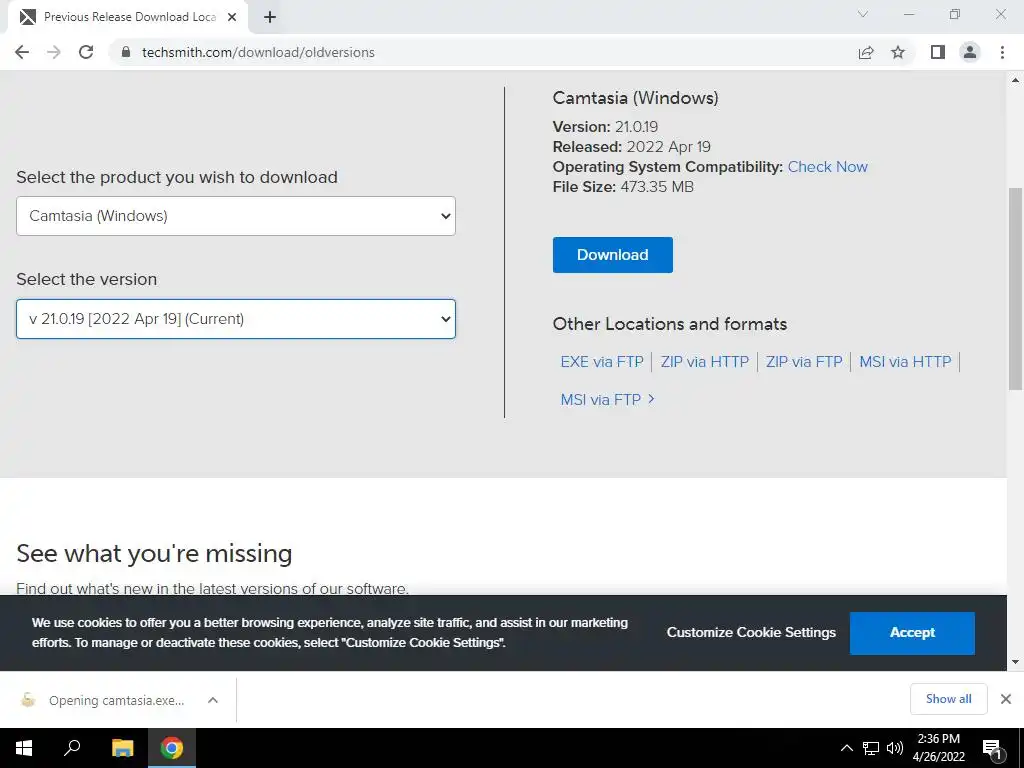Image resolution: width=1024 pixels, height=768 pixels.
Task: Reload the page with the refresh icon
Action: tap(86, 52)
